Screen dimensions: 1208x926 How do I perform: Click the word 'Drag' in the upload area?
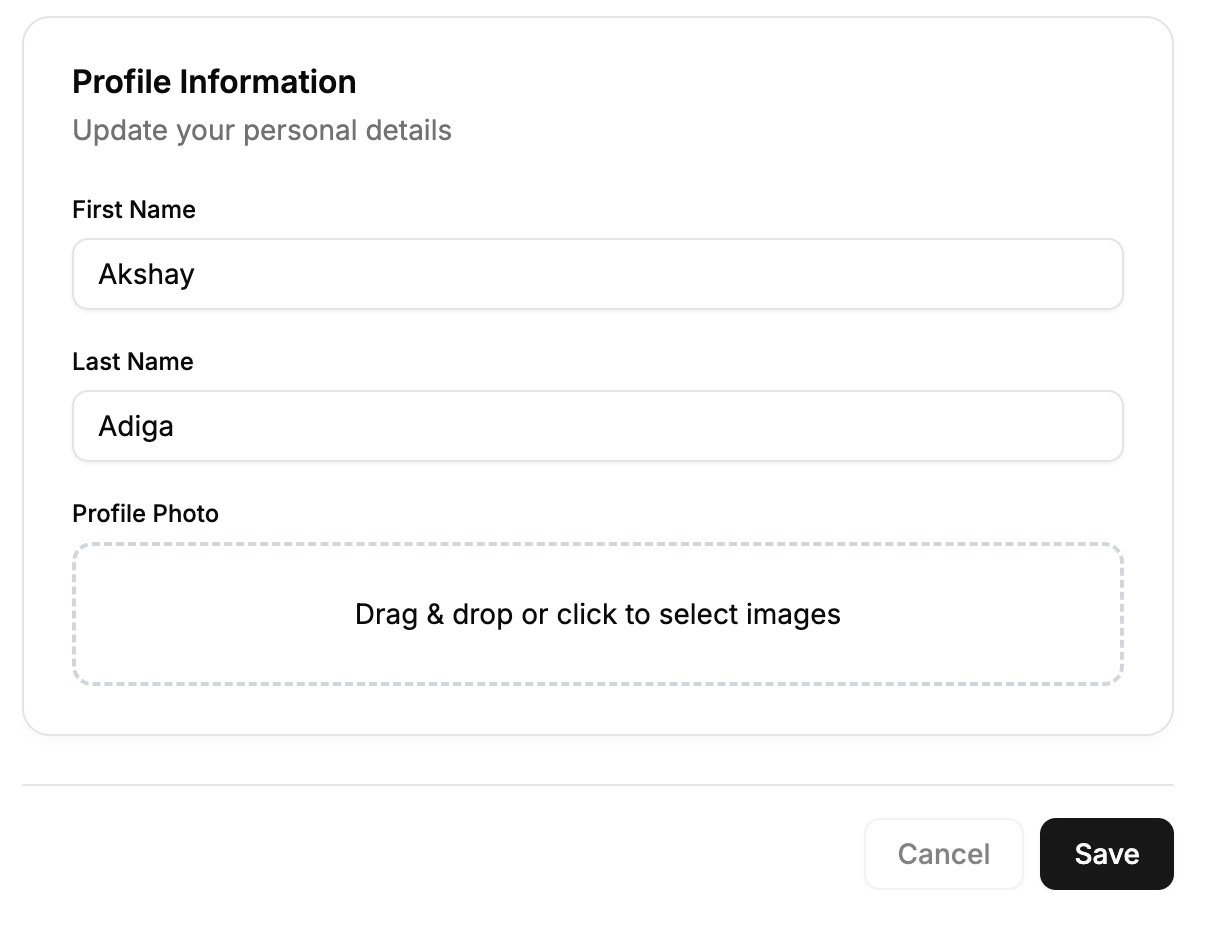(x=386, y=614)
